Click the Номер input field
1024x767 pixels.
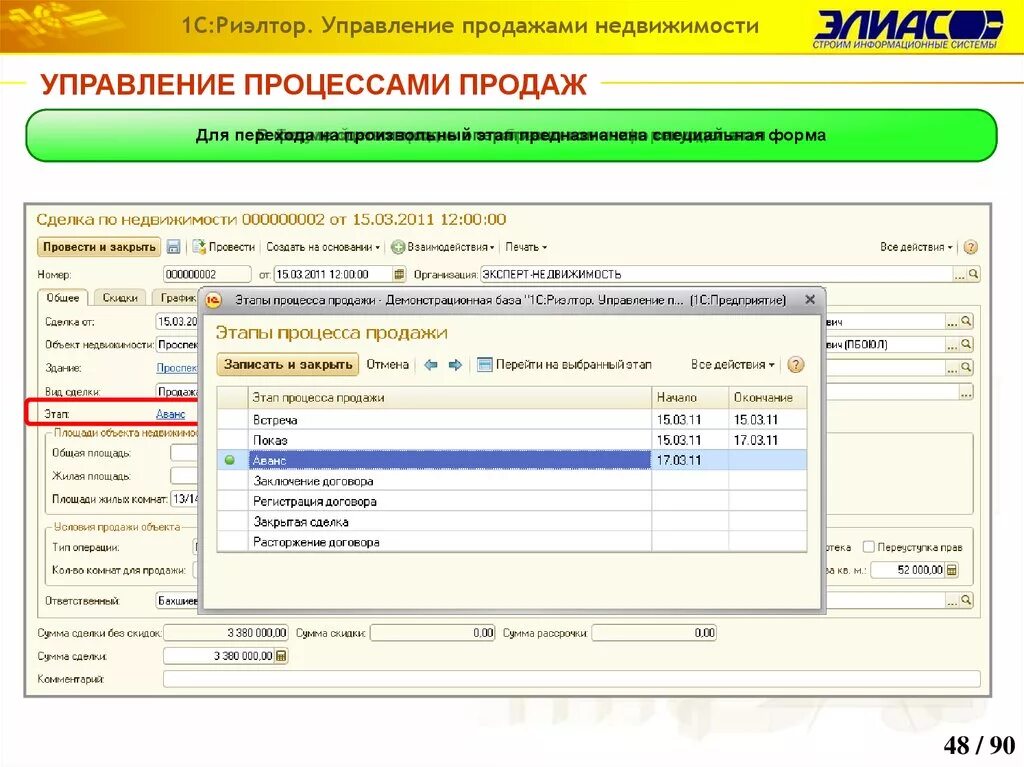click(x=206, y=274)
